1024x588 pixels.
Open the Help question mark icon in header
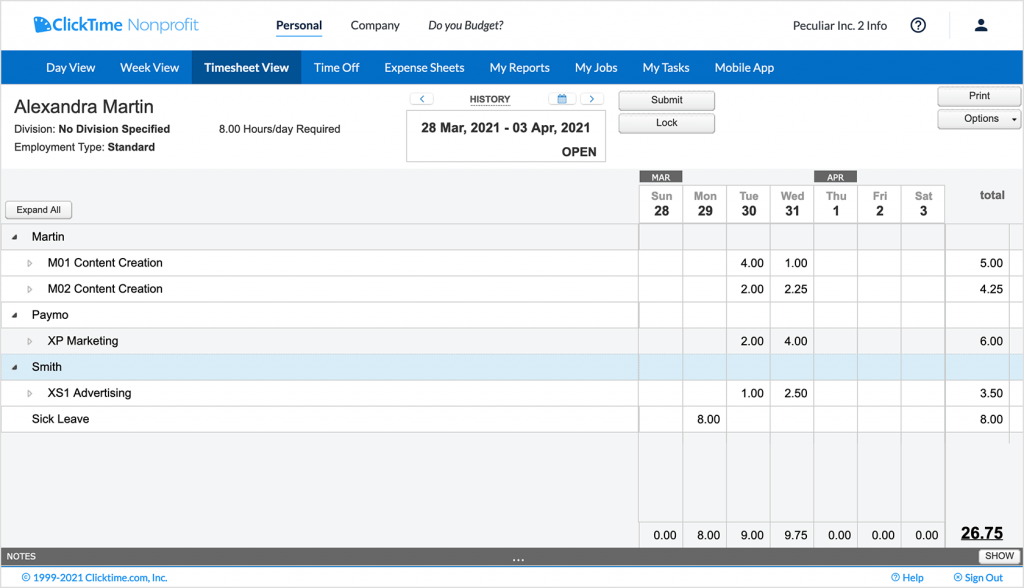[x=918, y=25]
